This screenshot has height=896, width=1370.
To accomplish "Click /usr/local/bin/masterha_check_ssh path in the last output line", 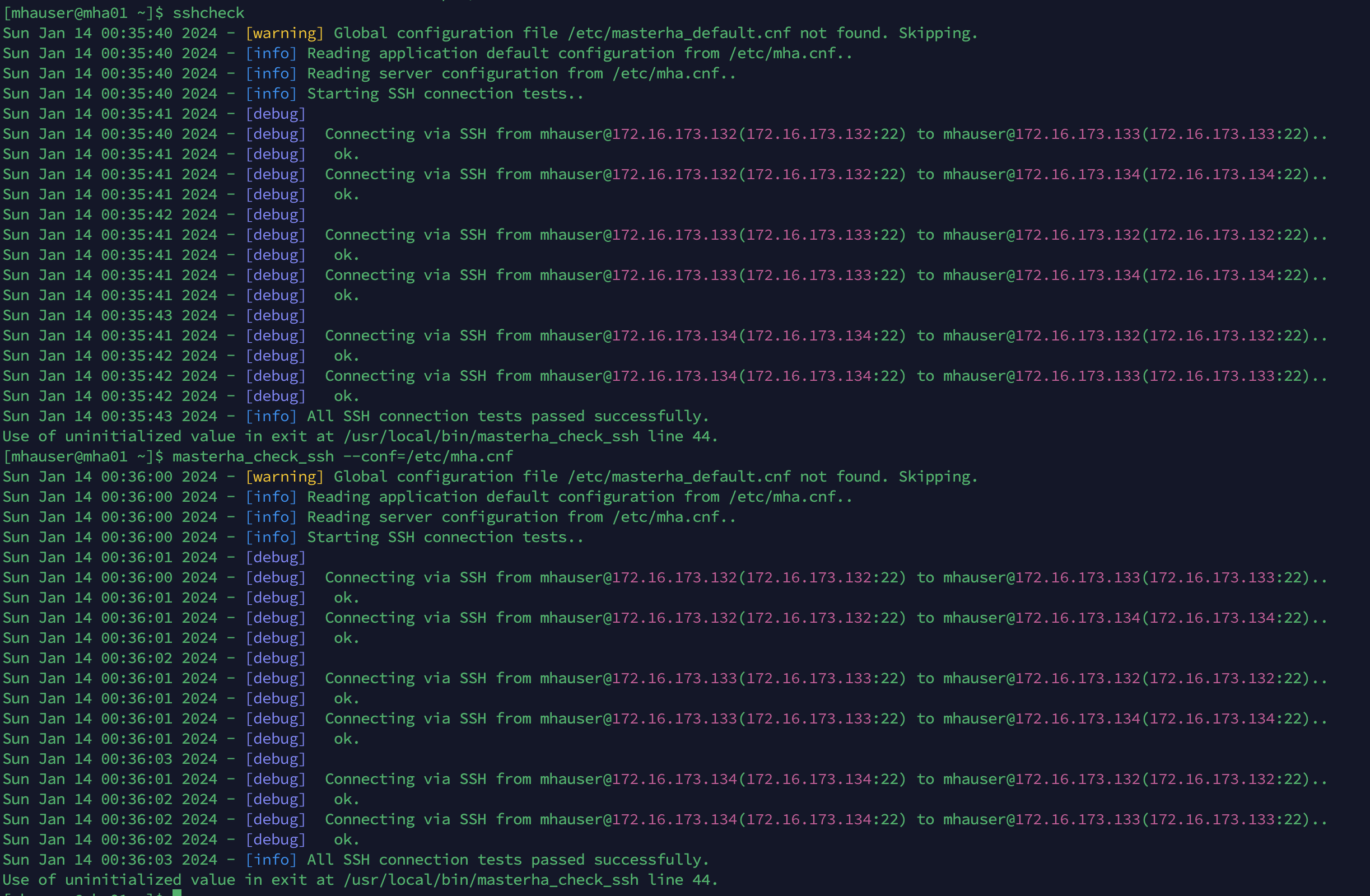I will point(491,880).
